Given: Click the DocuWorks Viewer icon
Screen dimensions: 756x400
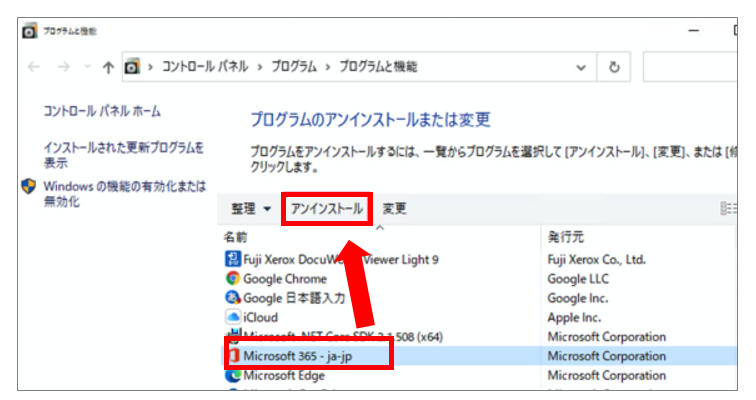Looking at the screenshot, I should pos(233,259).
